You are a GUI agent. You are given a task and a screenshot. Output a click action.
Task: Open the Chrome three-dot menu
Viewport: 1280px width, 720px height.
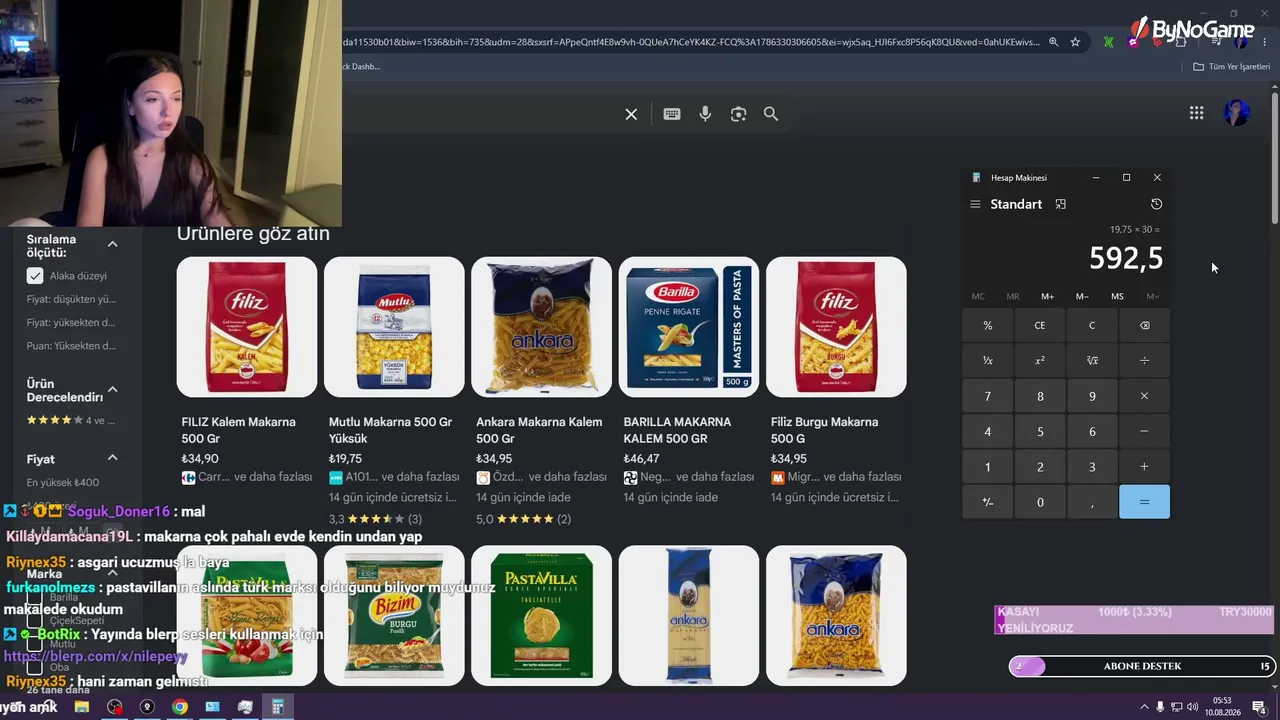click(x=1263, y=42)
